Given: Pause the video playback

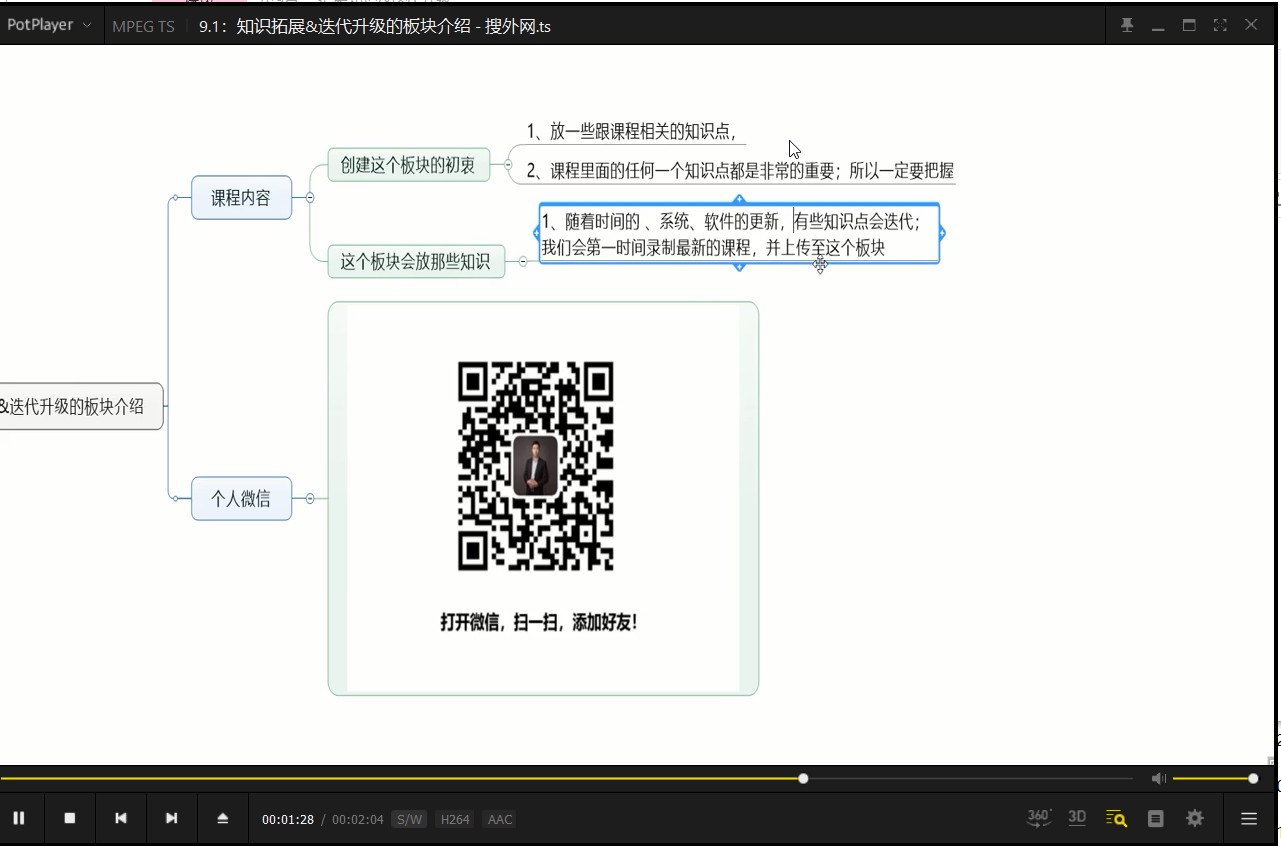Looking at the screenshot, I should (19, 818).
